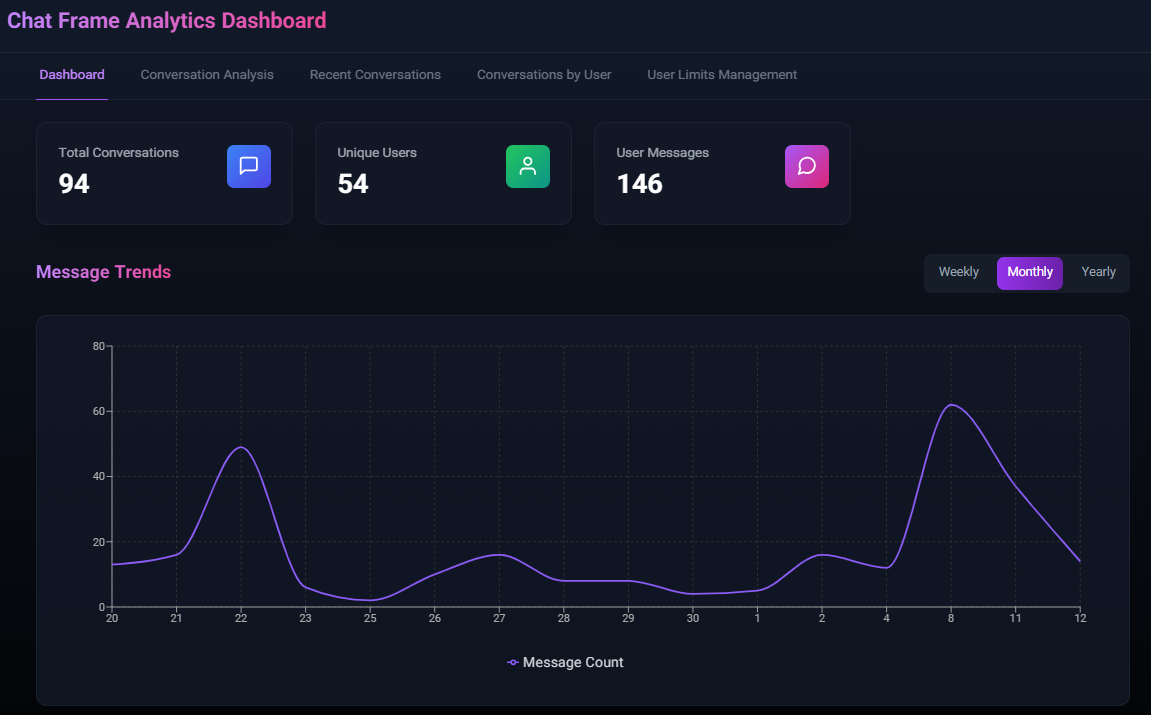Image resolution: width=1151 pixels, height=715 pixels.
Task: Click the User Messages value 146
Action: point(640,184)
